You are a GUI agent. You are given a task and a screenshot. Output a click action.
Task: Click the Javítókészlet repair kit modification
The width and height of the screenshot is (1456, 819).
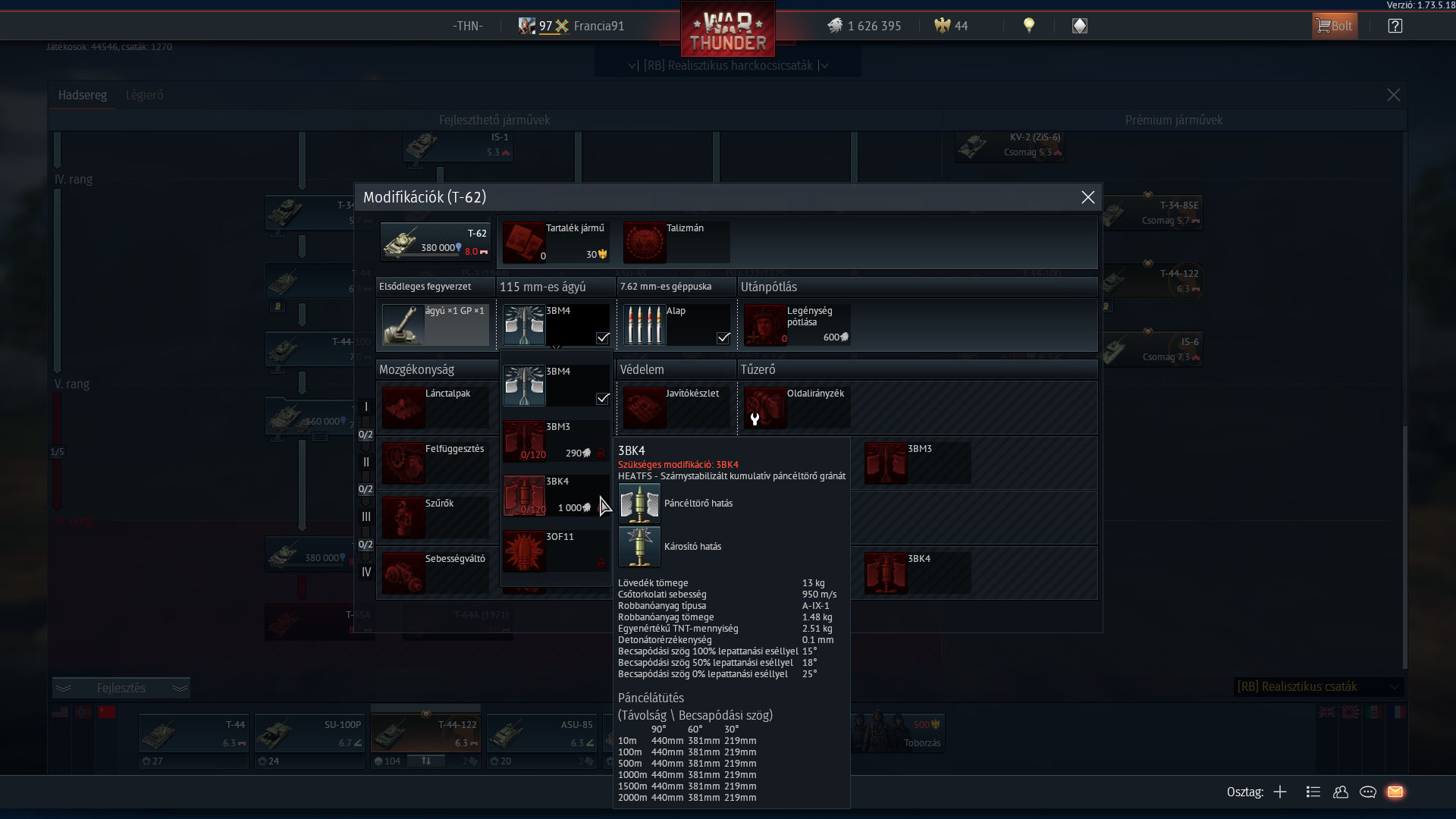(676, 407)
